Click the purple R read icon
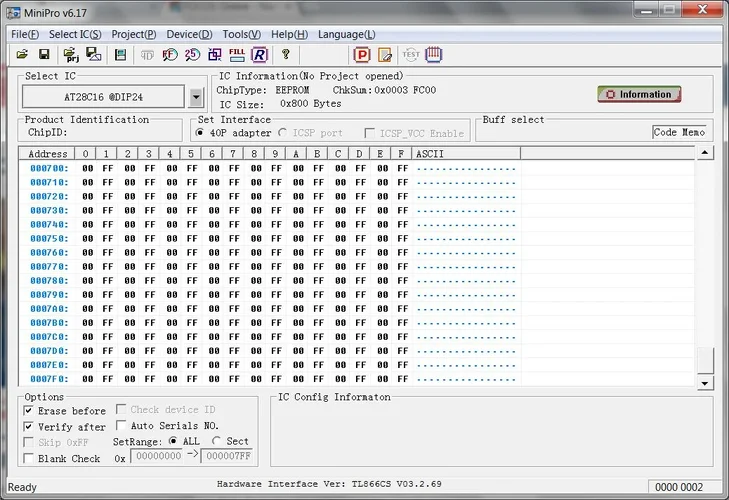The width and height of the screenshot is (729, 500). (x=259, y=55)
